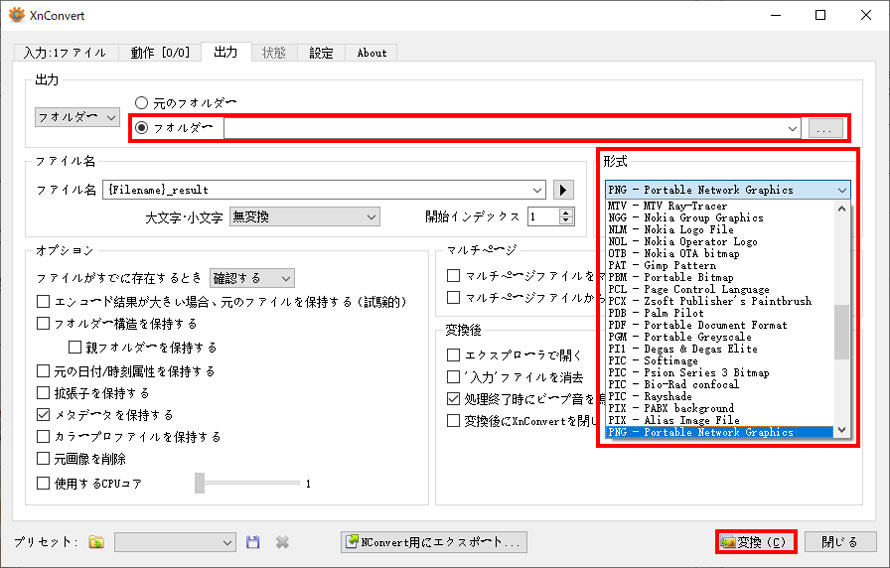Open the 大文字·小文字 無変換 dropdown

[x=305, y=217]
